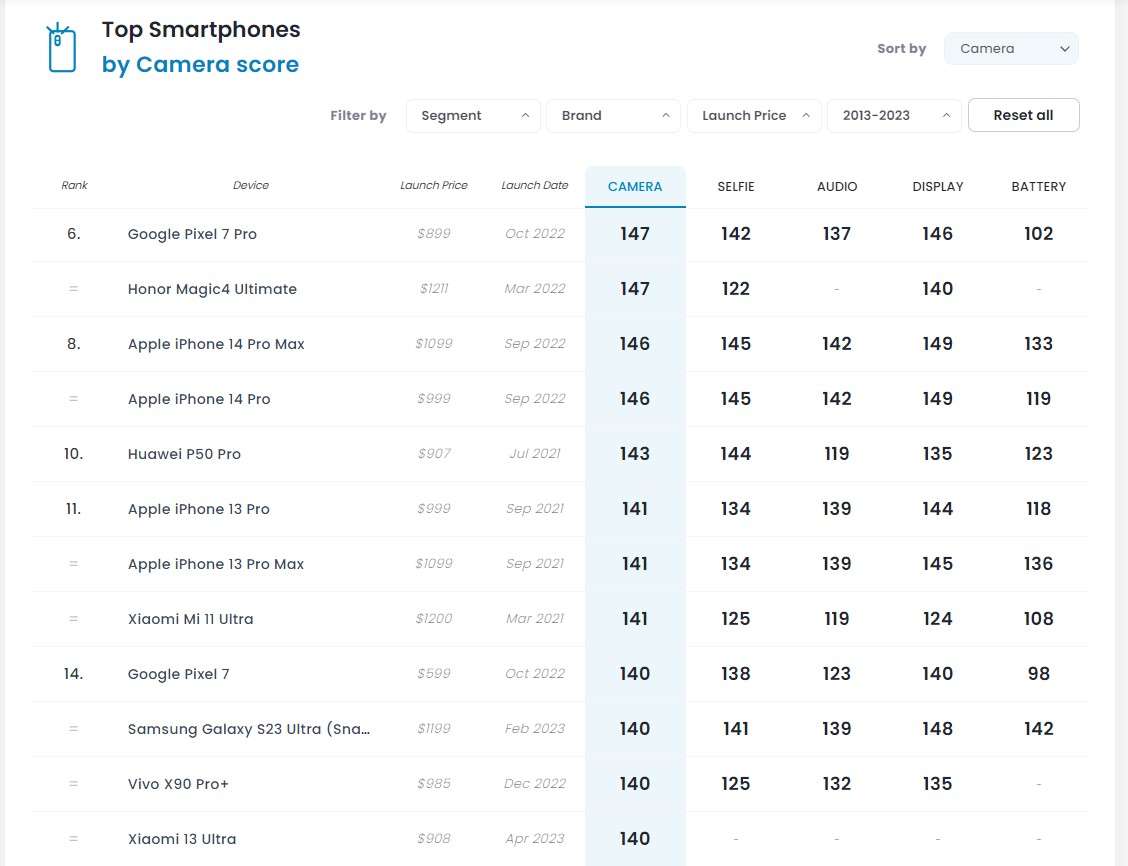Click the Vivo X90 Pro+ link
This screenshot has height=866, width=1128.
point(178,784)
